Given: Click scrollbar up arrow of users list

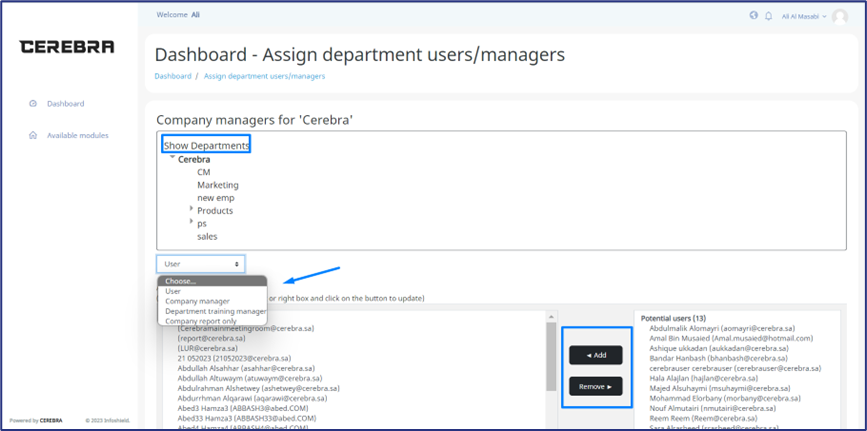Looking at the screenshot, I should pyautogui.click(x=551, y=316).
